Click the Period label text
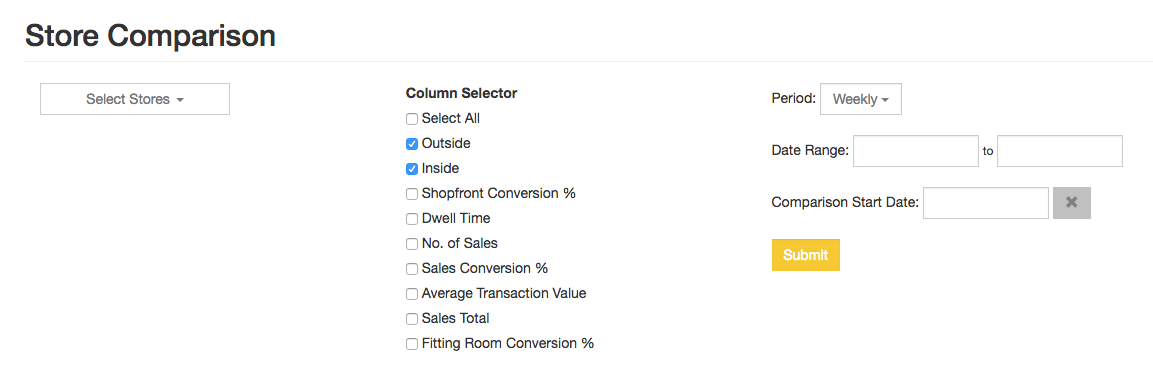The width and height of the screenshot is (1153, 368). [x=793, y=99]
